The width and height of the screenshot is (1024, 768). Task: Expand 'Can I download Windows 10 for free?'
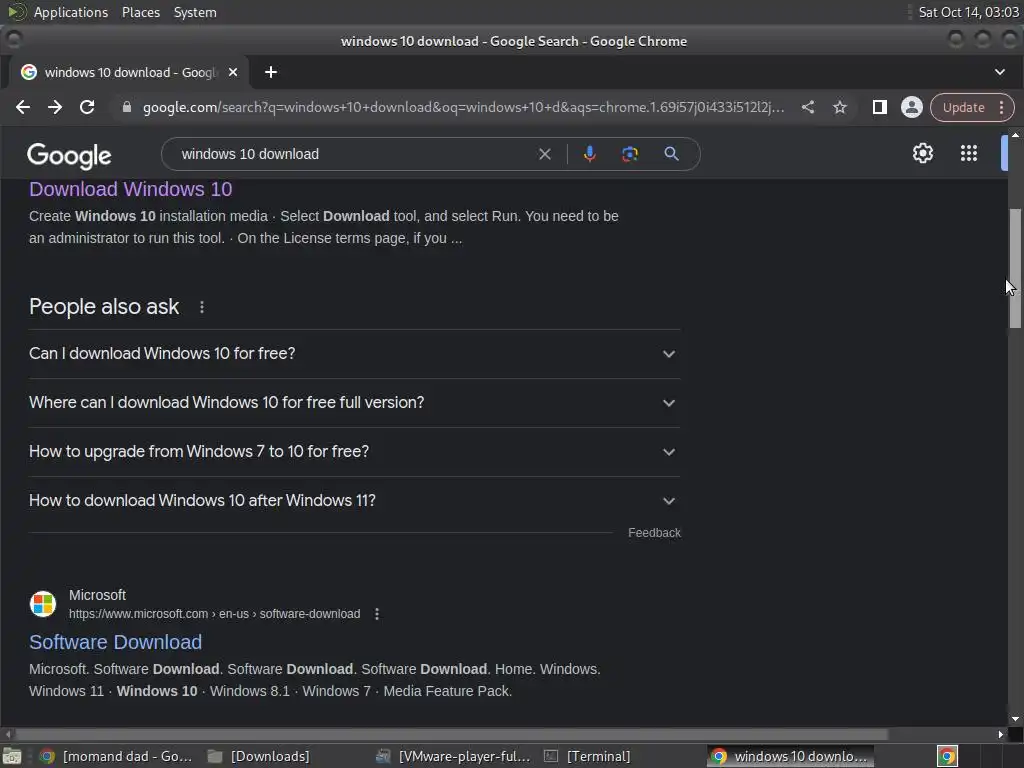(355, 353)
